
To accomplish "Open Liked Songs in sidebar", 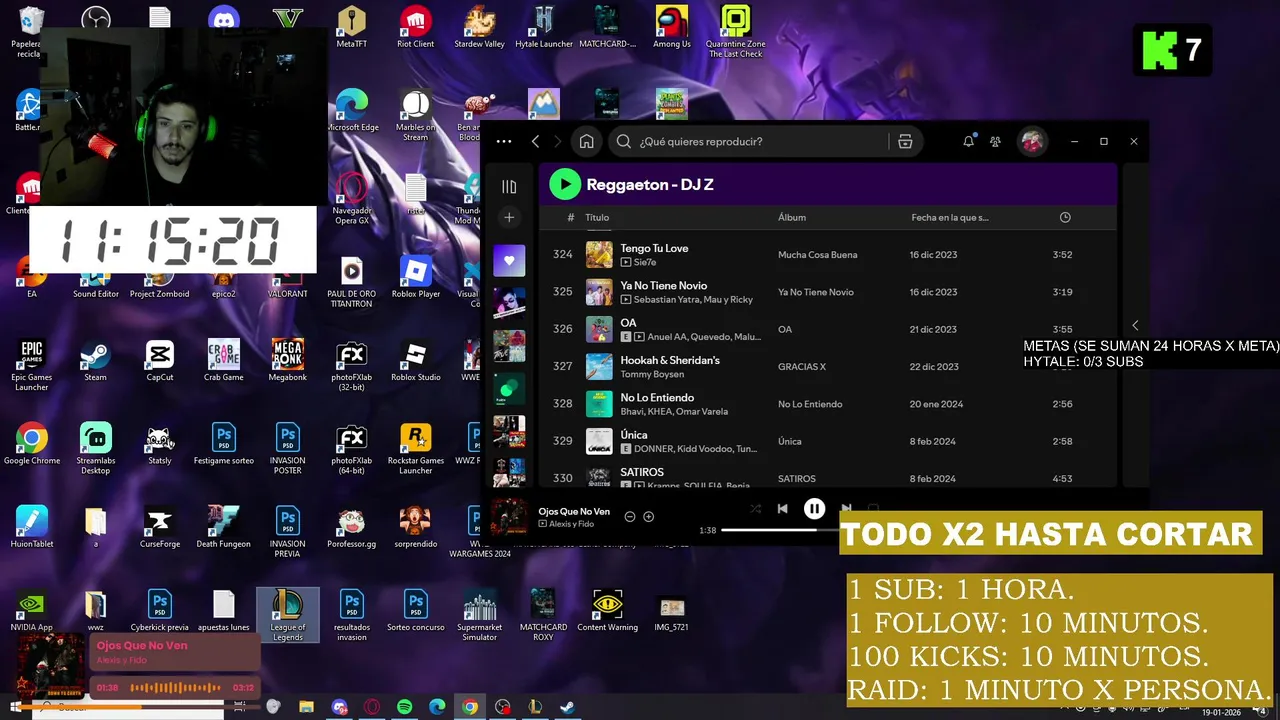I will [x=509, y=260].
